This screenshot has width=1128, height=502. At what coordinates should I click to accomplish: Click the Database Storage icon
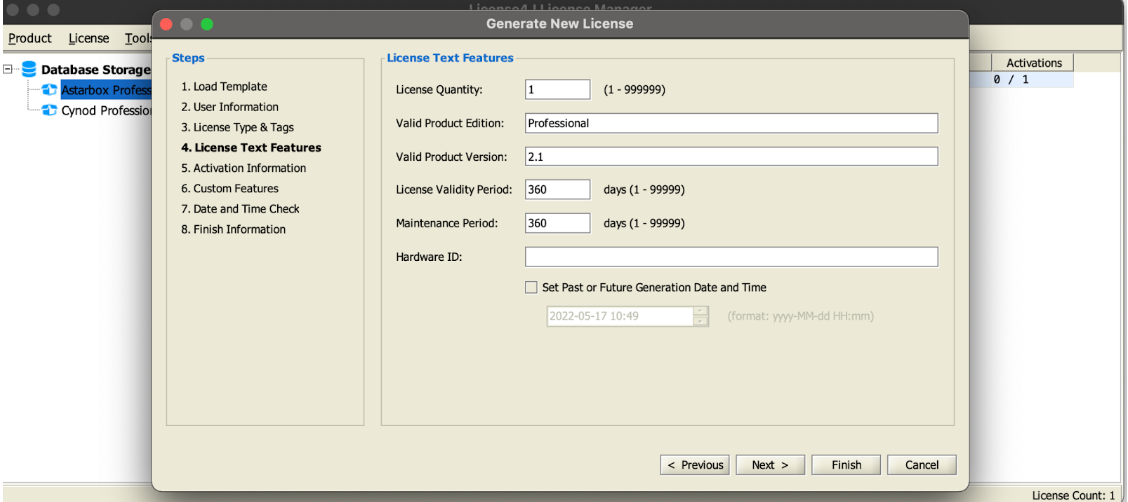[x=29, y=70]
